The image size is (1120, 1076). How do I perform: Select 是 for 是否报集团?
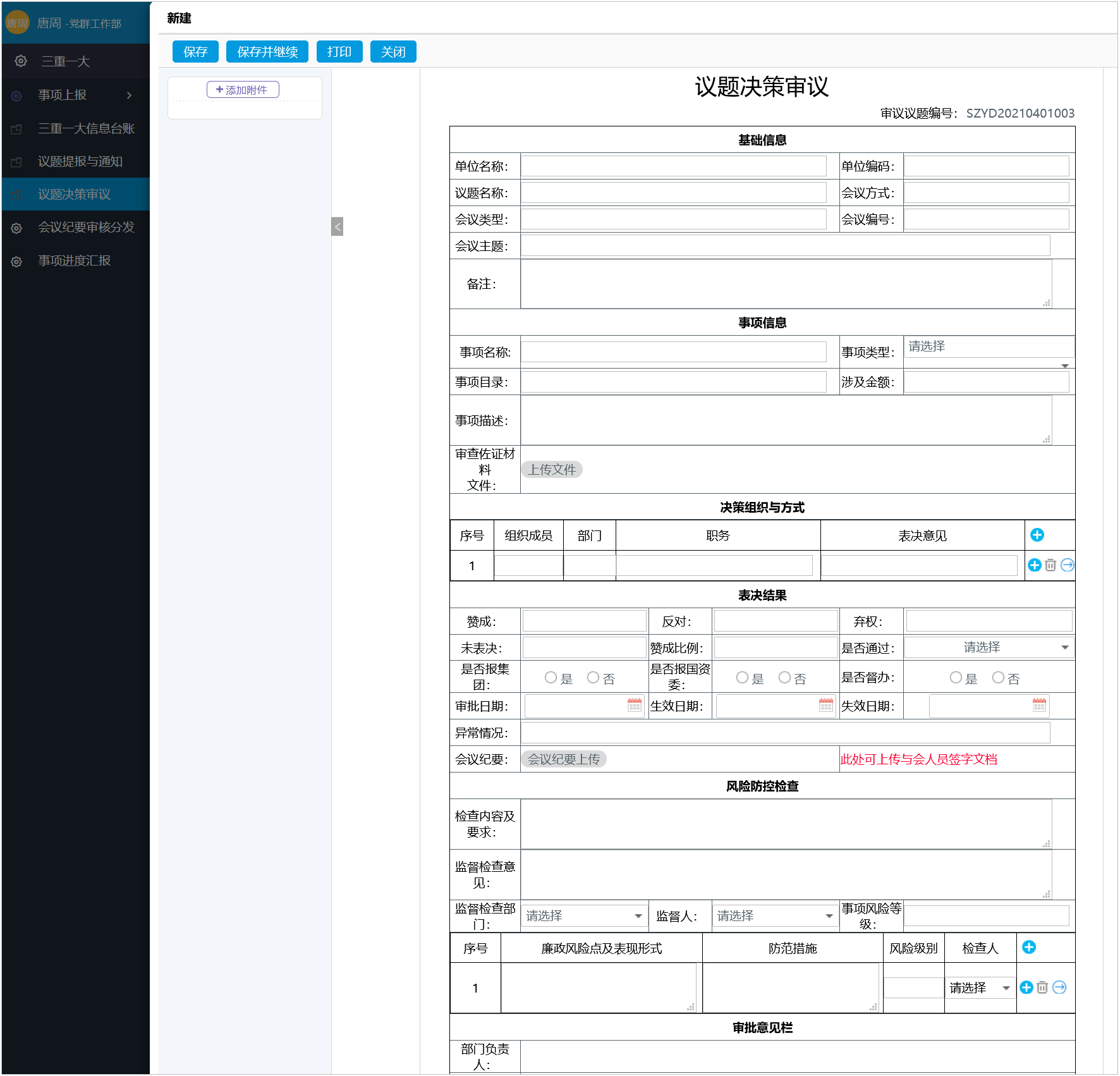(x=551, y=678)
